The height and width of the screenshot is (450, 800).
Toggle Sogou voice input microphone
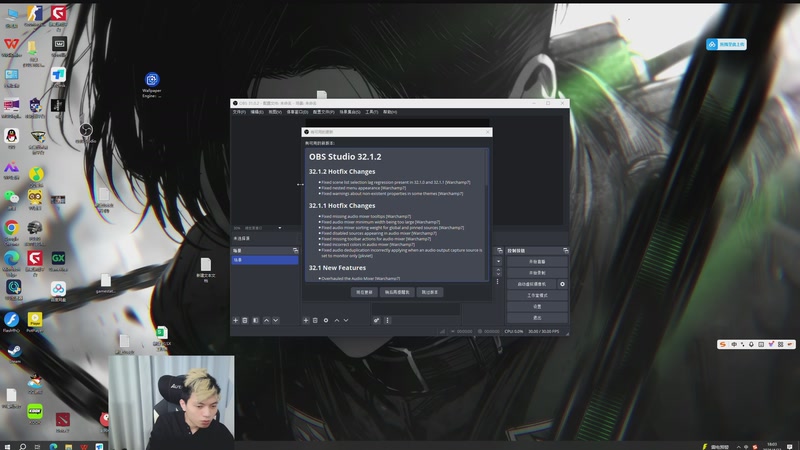(x=751, y=344)
